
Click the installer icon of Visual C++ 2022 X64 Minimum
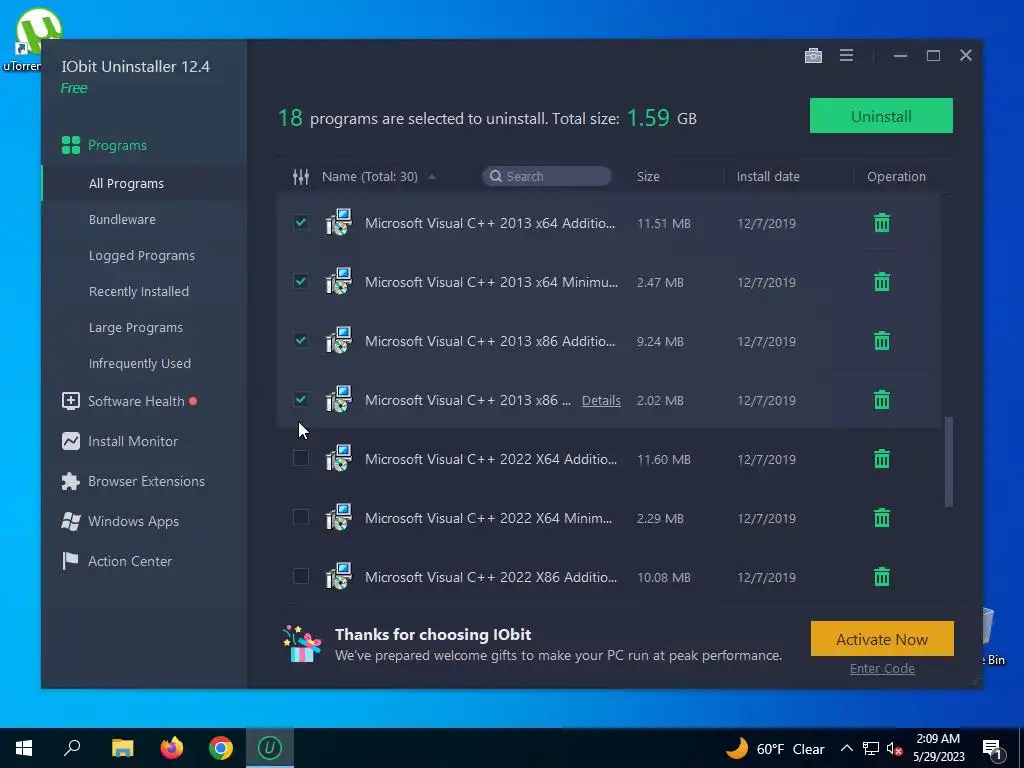[338, 517]
